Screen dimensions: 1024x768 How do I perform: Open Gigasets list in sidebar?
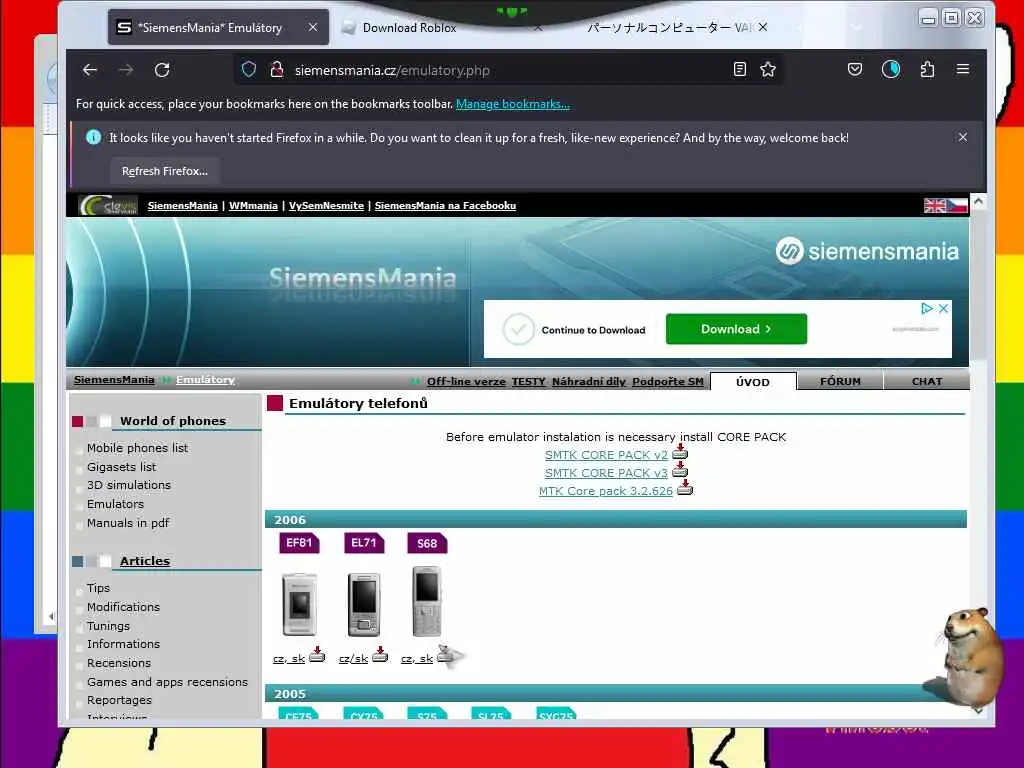121,467
